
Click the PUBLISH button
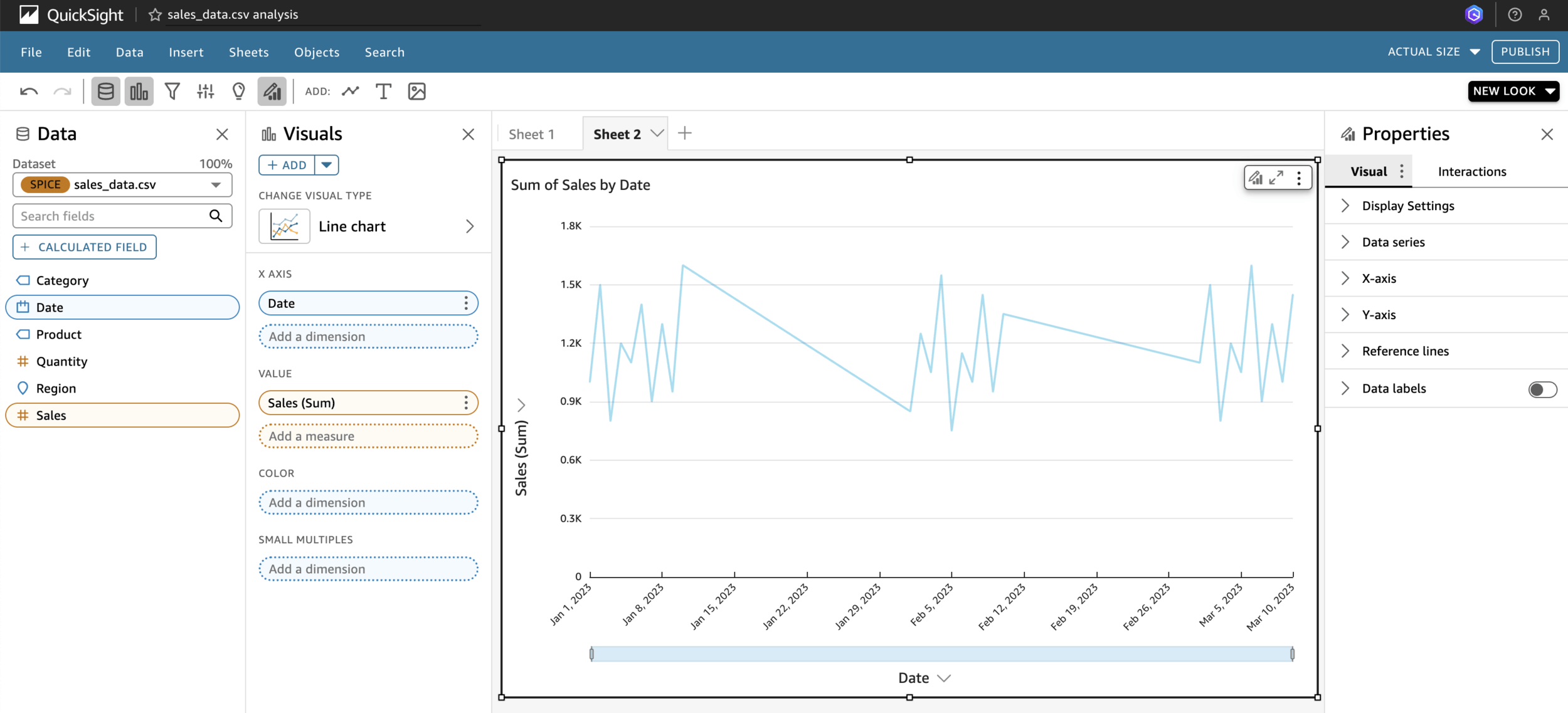pyautogui.click(x=1525, y=51)
